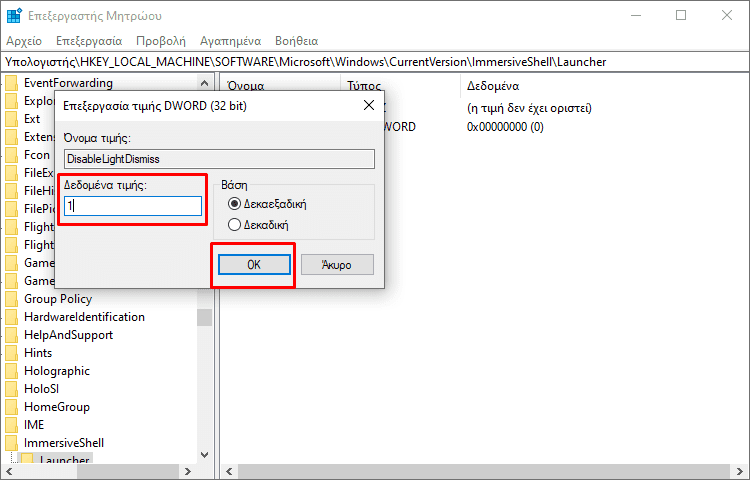Viewport: 750px width, 480px height.
Task: Select the EventForwarding folder icon
Action: click(x=11, y=83)
